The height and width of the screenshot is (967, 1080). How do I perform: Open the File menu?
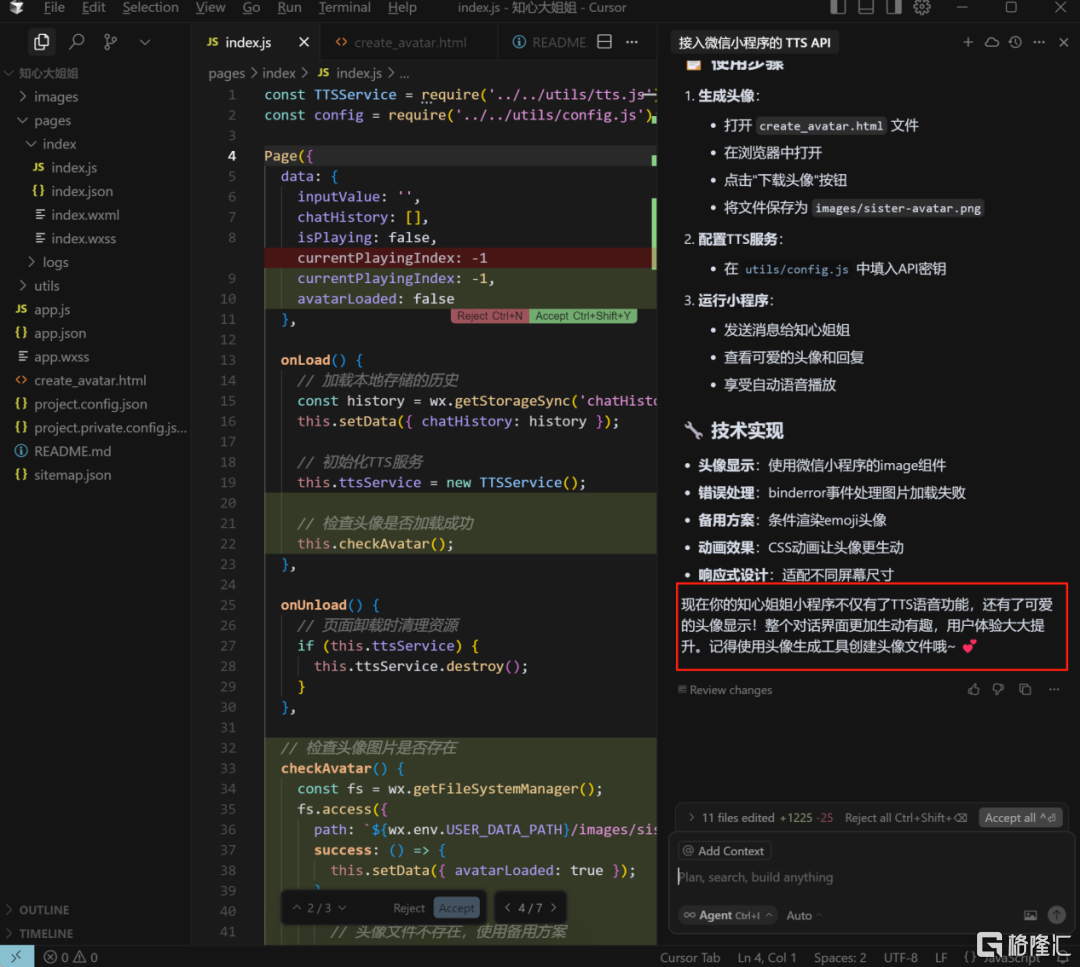pos(54,8)
